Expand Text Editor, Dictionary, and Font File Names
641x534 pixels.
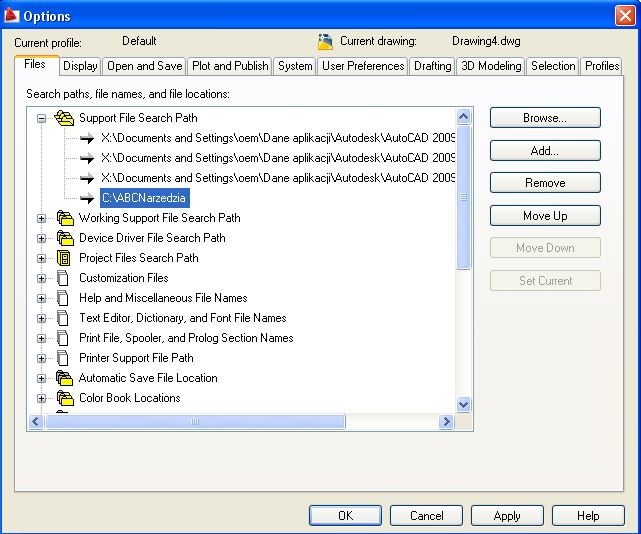click(x=42, y=318)
